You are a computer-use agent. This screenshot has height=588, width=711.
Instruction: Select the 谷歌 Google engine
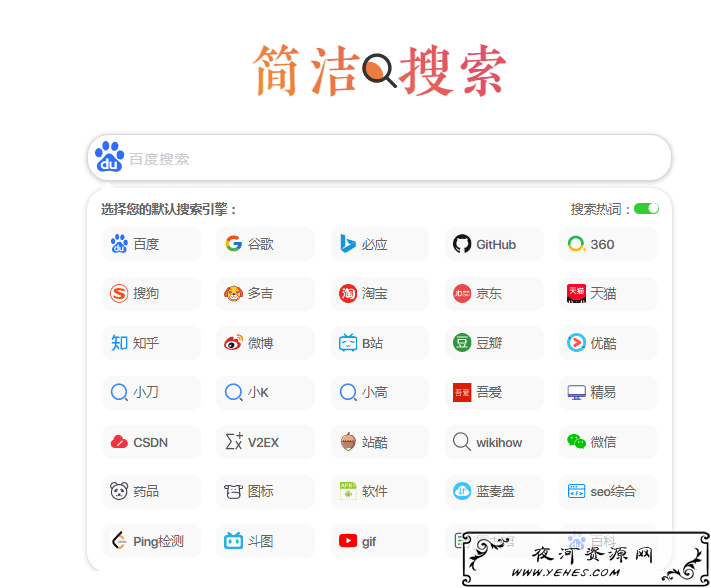coord(265,244)
